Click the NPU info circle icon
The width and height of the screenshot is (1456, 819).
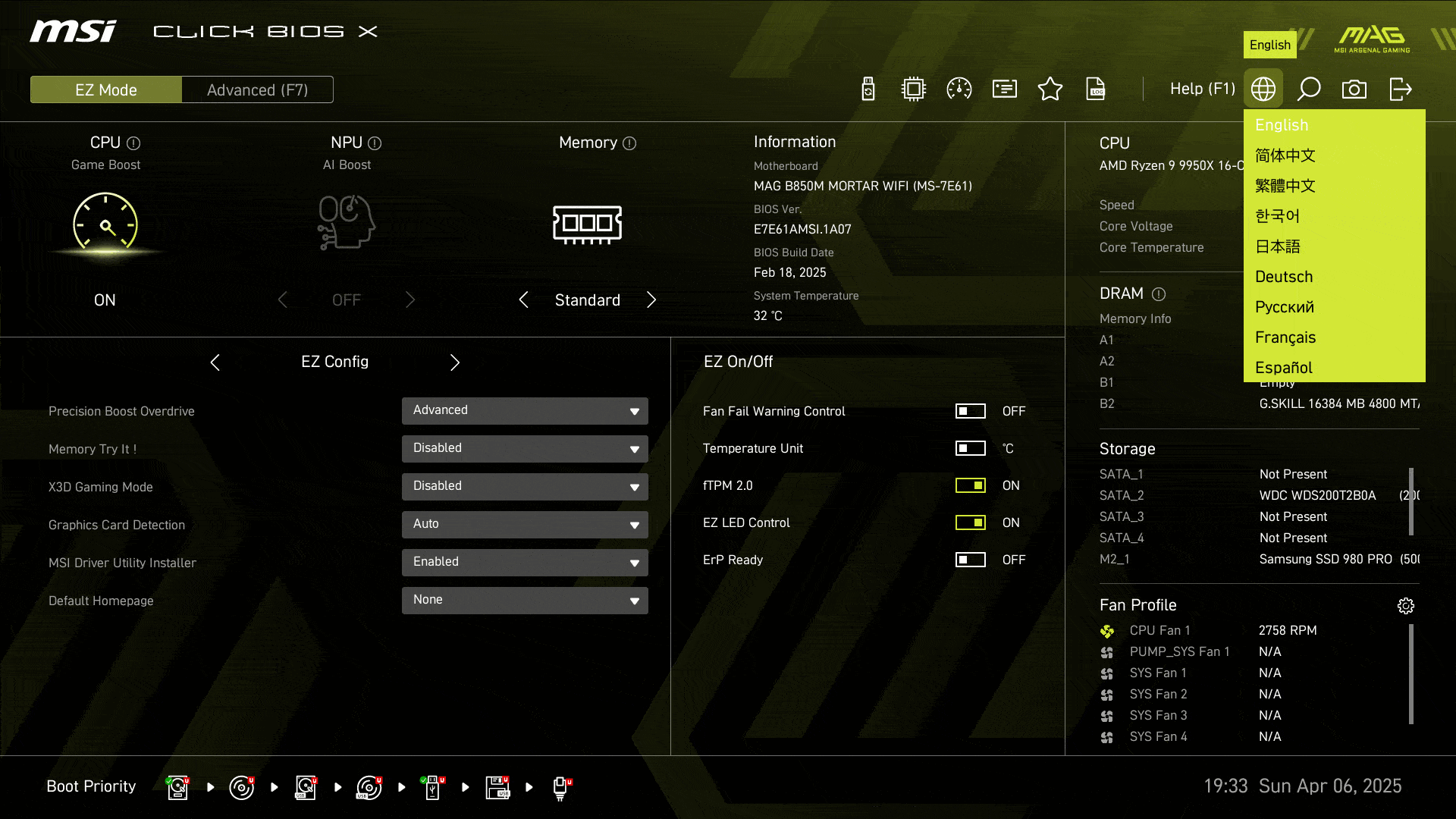375,143
